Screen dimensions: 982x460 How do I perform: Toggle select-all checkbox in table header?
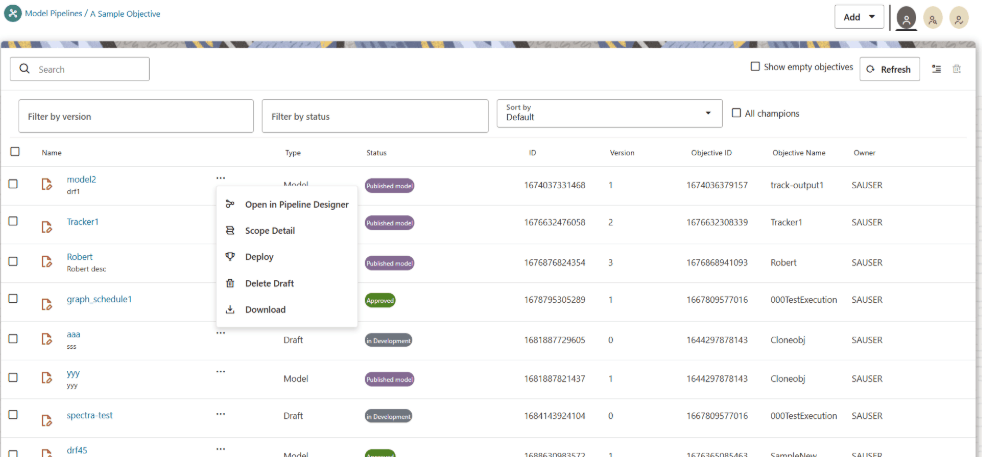click(x=15, y=151)
